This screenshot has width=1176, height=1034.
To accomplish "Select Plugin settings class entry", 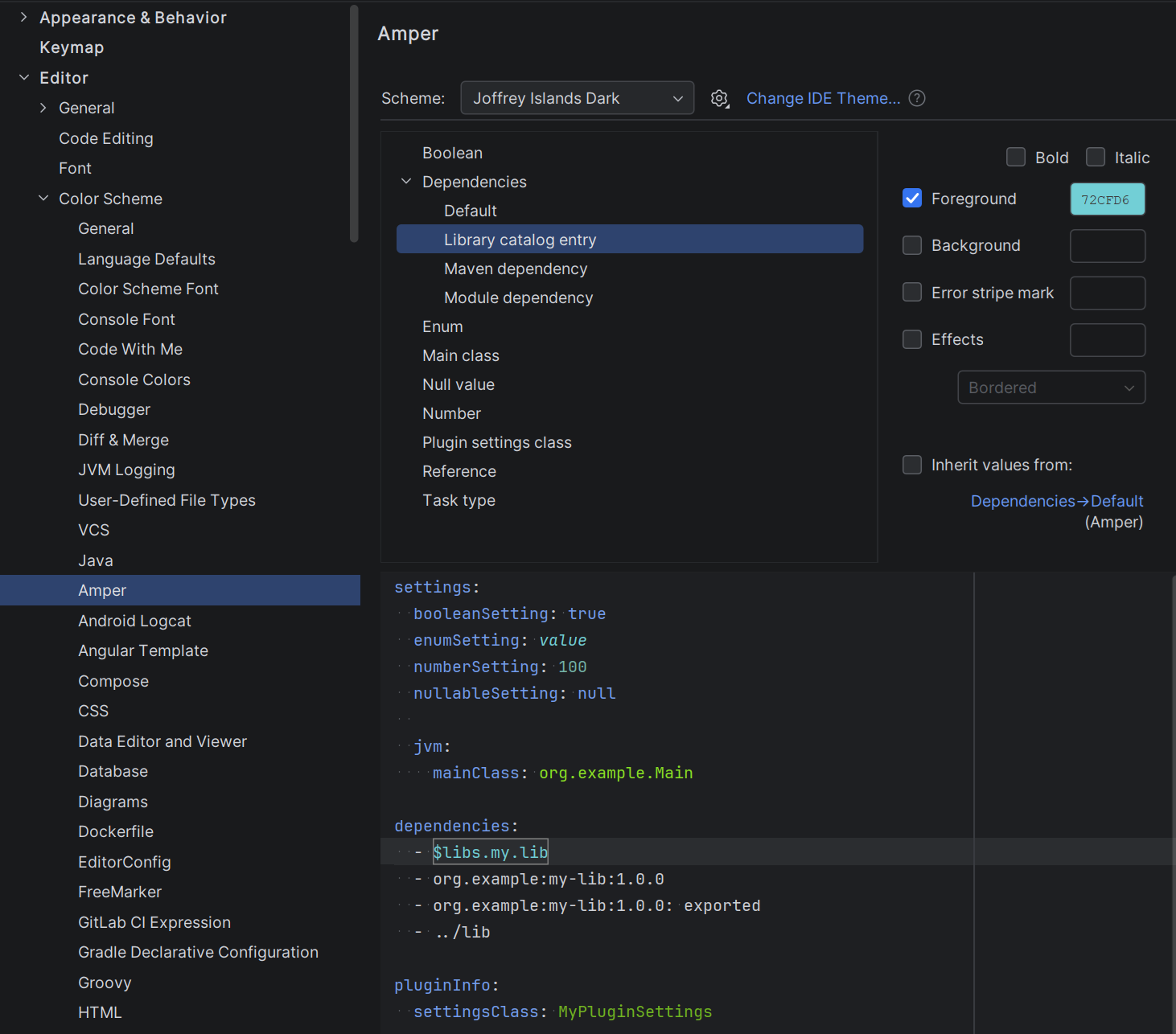I will pos(496,442).
